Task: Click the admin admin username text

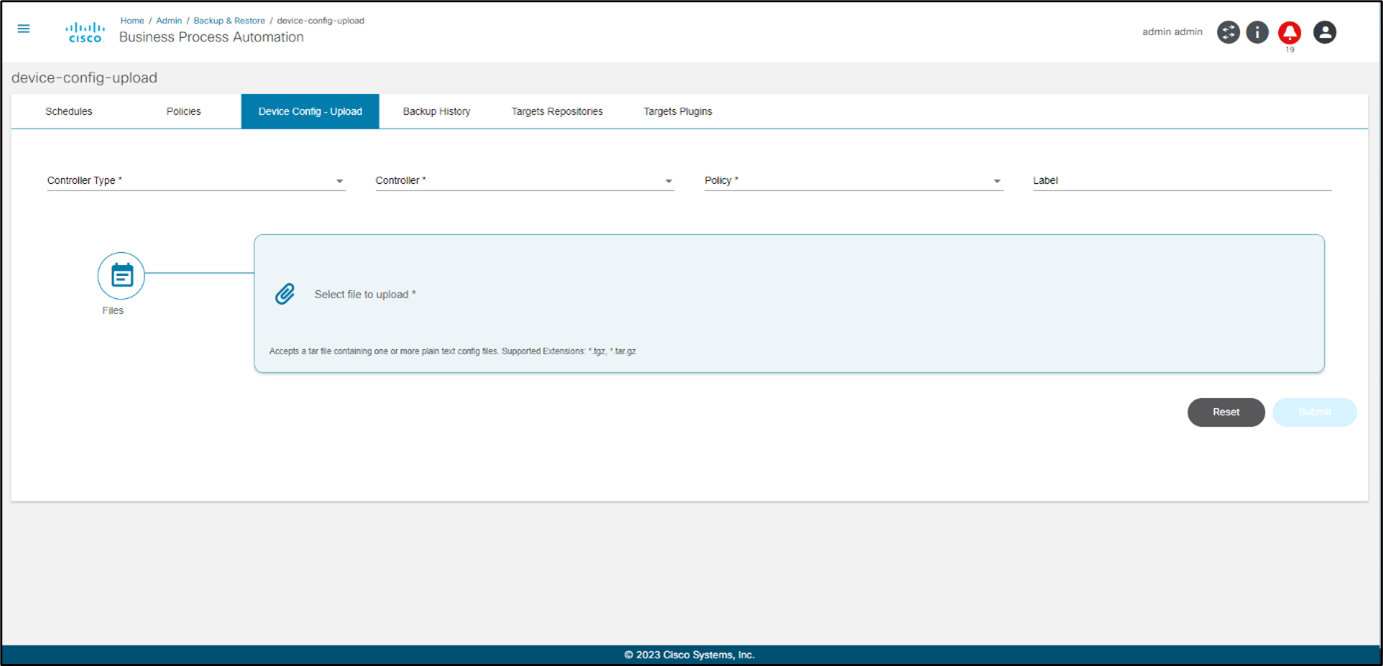Action: (x=1172, y=32)
